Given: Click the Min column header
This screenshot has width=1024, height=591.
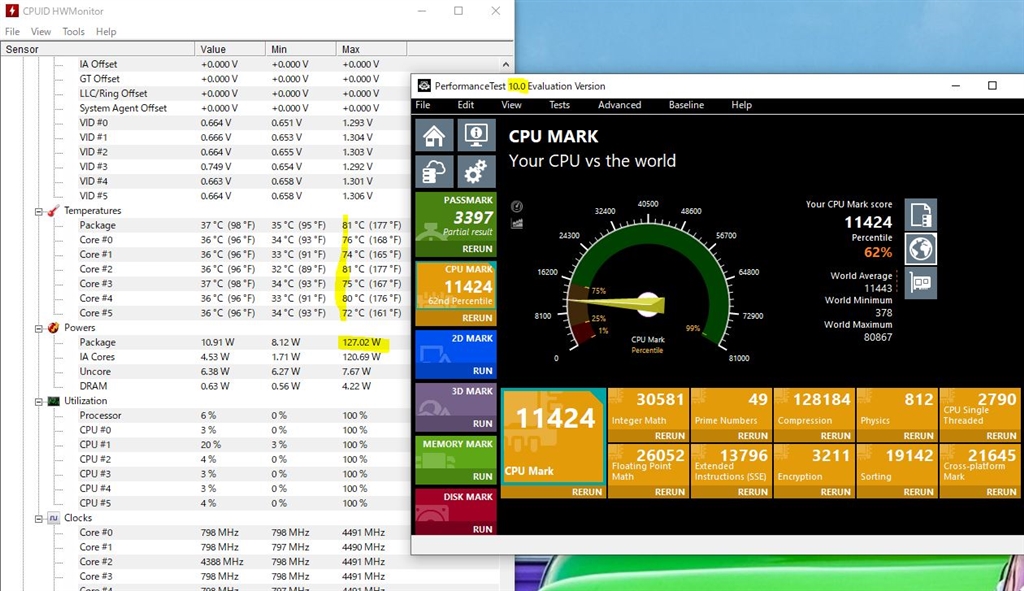Looking at the screenshot, I should click(300, 49).
